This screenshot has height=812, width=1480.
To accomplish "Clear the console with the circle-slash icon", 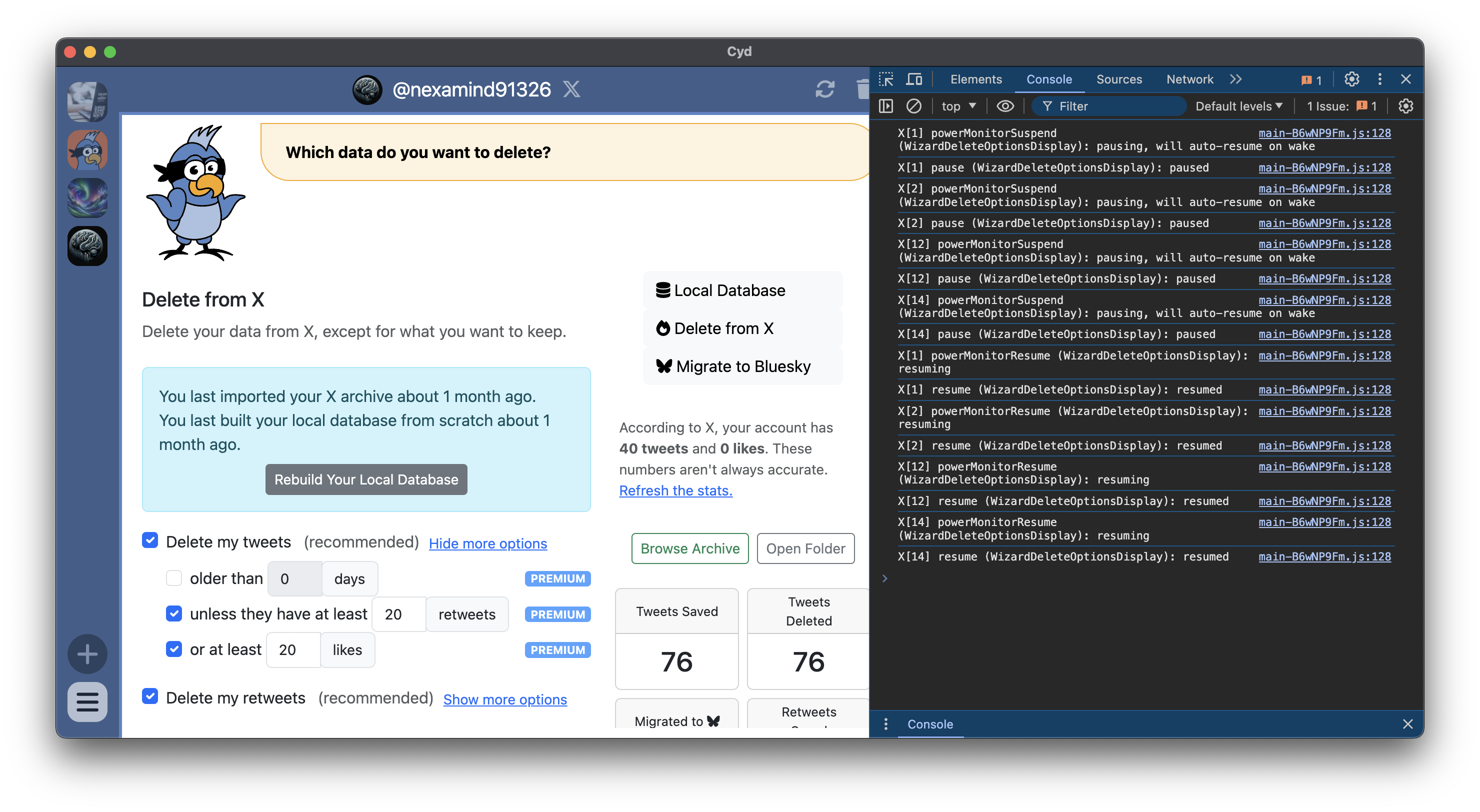I will click(914, 105).
